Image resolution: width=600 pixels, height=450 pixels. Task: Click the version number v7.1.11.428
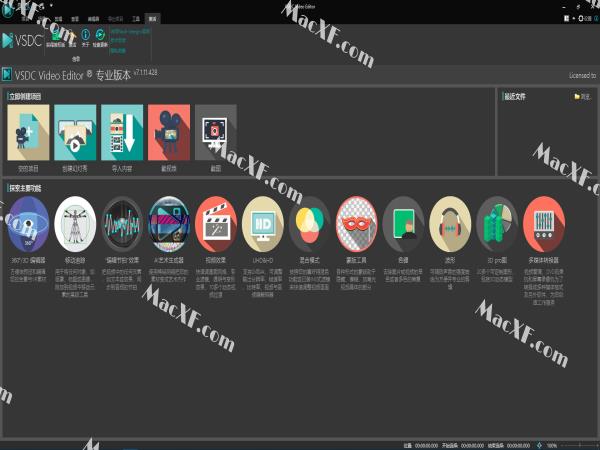pyautogui.click(x=145, y=72)
